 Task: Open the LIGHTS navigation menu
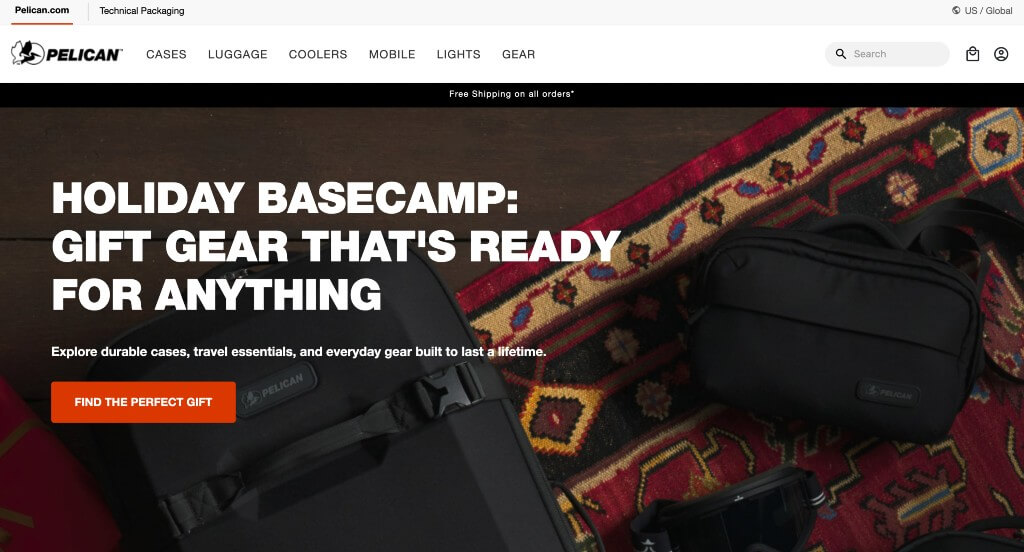coord(458,54)
